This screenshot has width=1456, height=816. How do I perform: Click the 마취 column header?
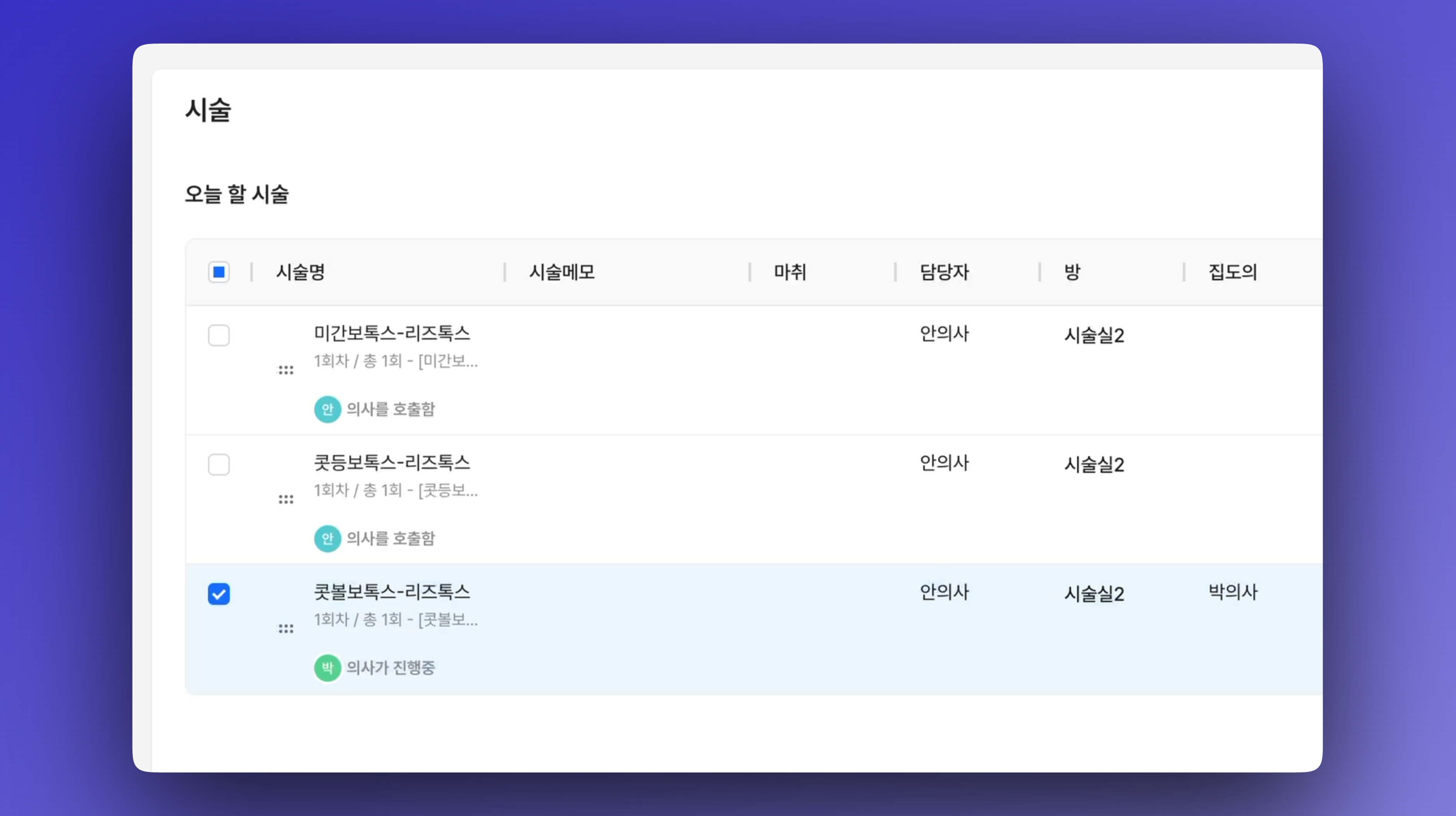pos(790,273)
